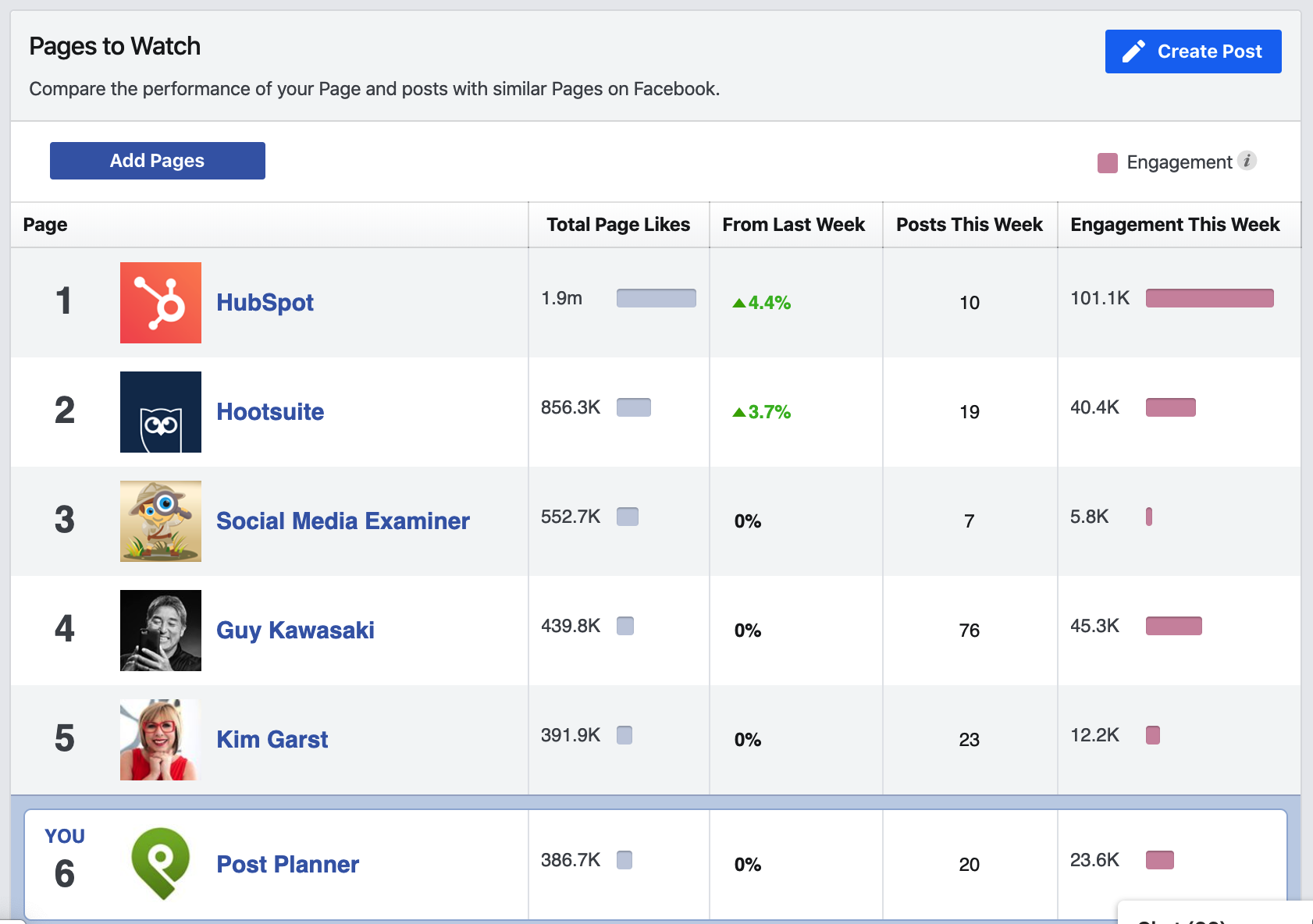Click HubSpot's engagement bar
Image resolution: width=1313 pixels, height=924 pixels.
[x=1209, y=298]
